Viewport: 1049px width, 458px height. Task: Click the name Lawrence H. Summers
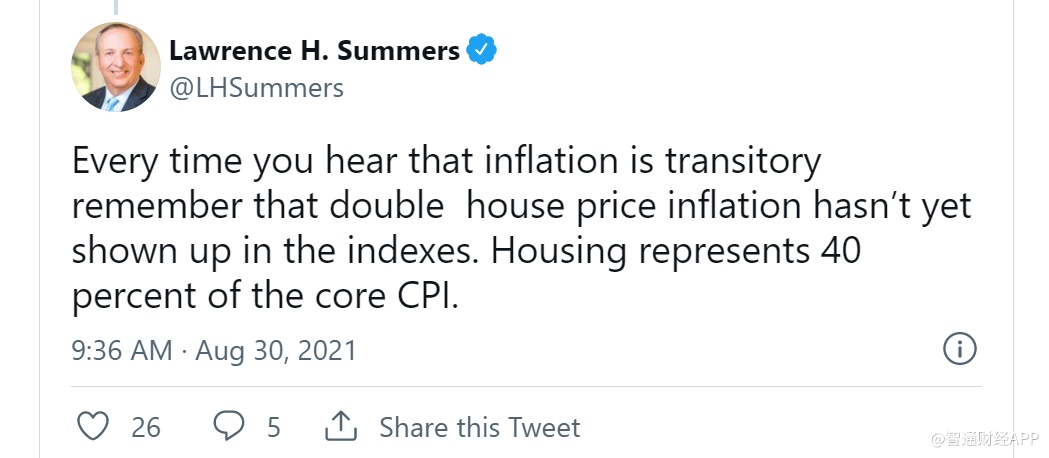click(314, 50)
